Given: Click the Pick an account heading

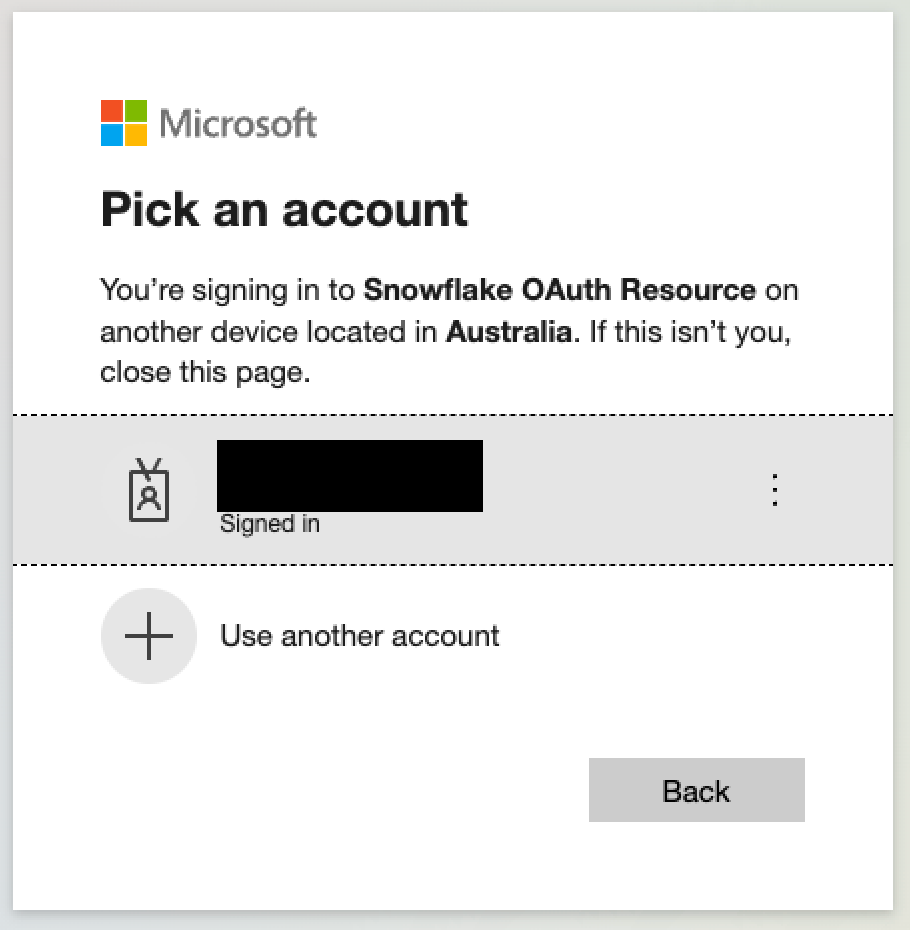Looking at the screenshot, I should pos(283,209).
